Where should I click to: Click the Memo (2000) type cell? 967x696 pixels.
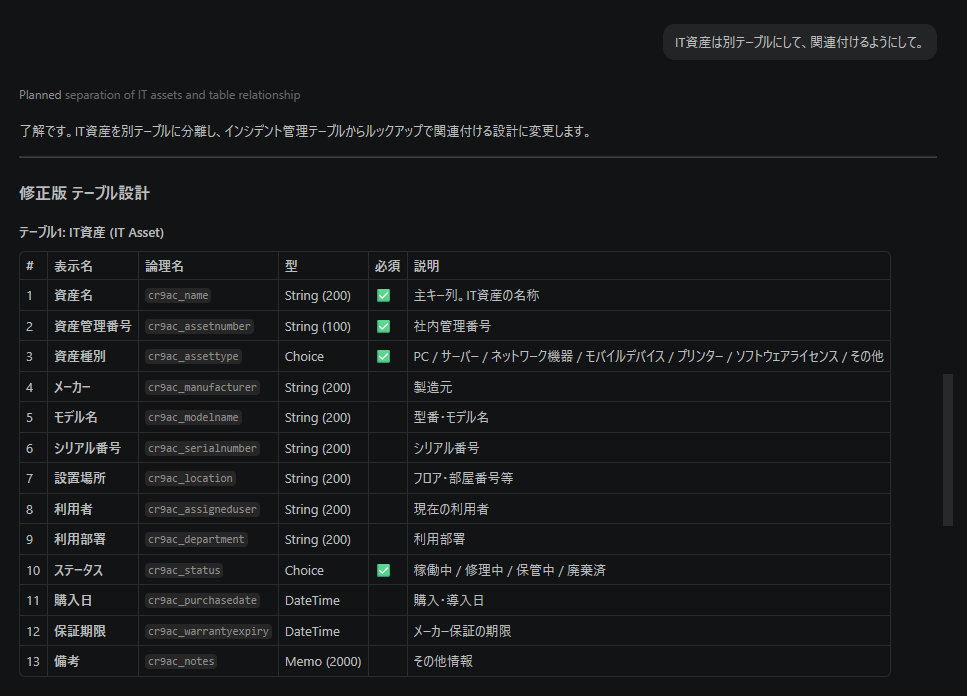[323, 662]
